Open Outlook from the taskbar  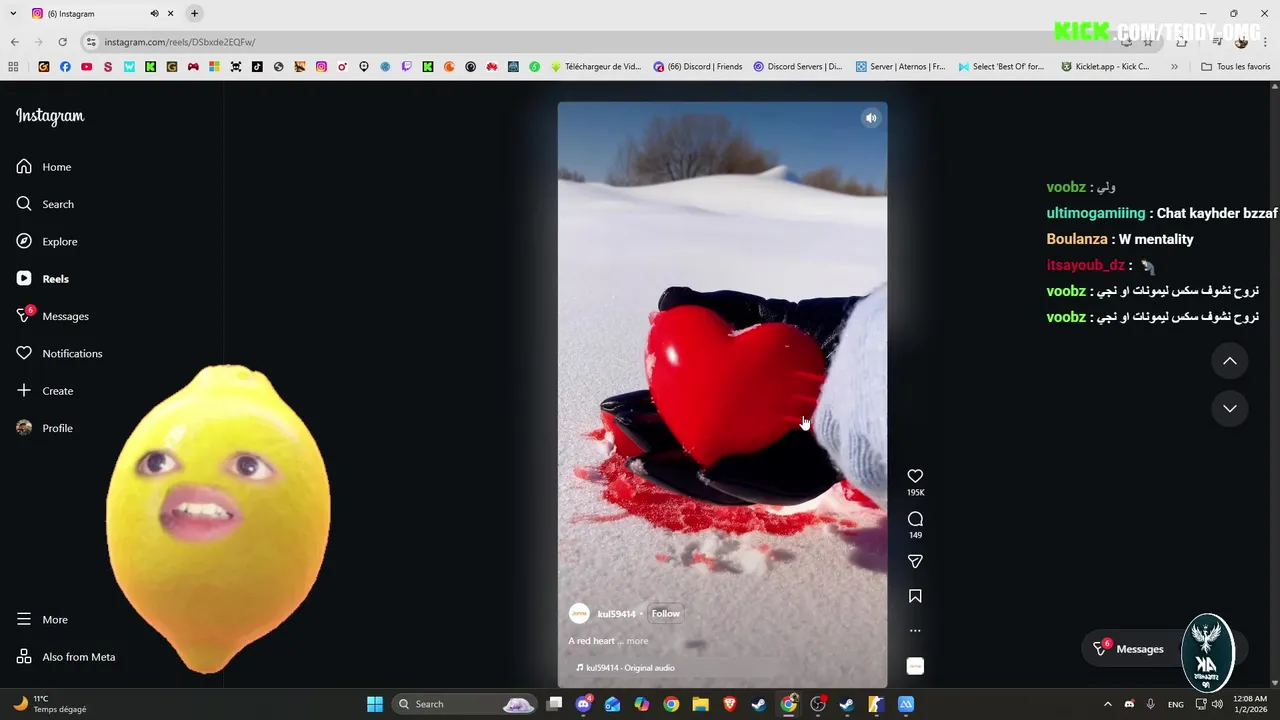tap(613, 704)
